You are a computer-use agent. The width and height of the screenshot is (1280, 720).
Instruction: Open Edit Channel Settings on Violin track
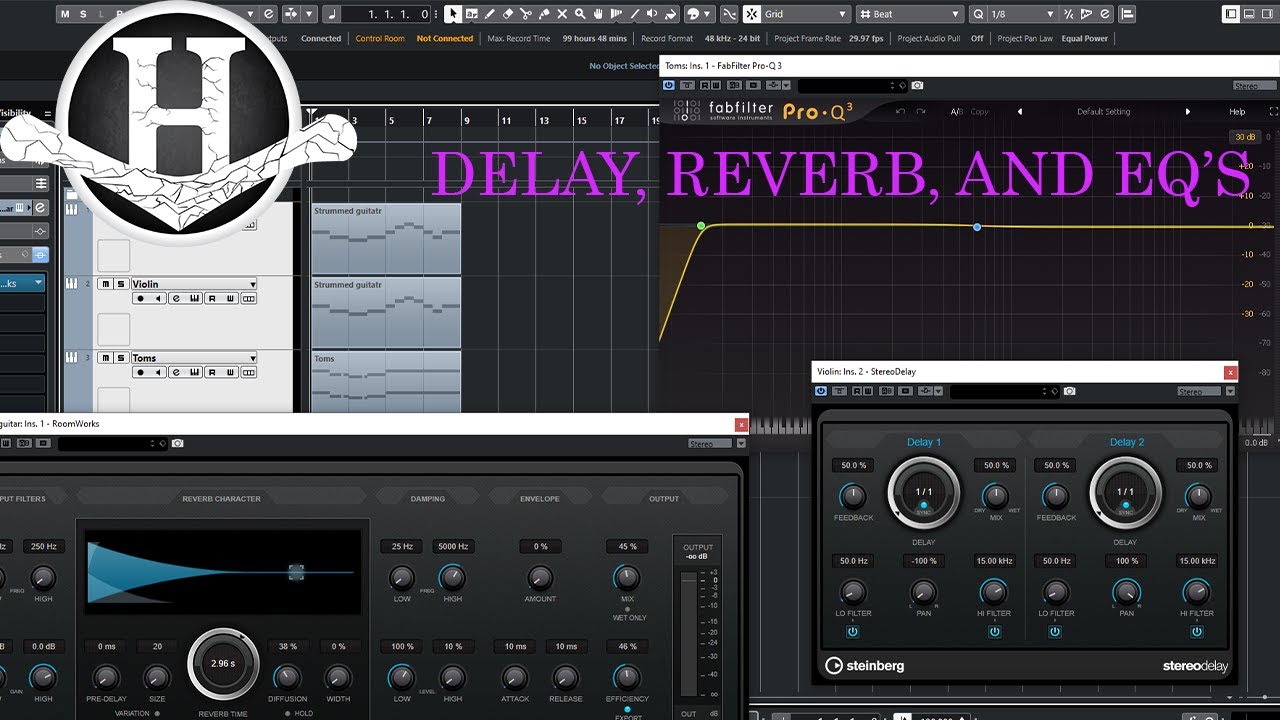(177, 299)
